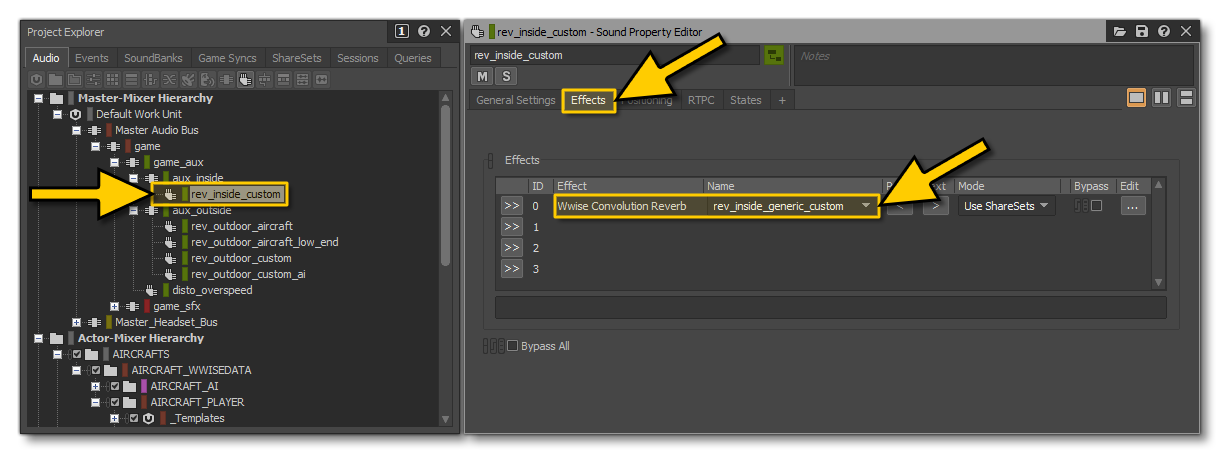Screen dimensions: 1220x454
Task: Click the Edit (...) button for effect 0
Action: (x=1130, y=206)
